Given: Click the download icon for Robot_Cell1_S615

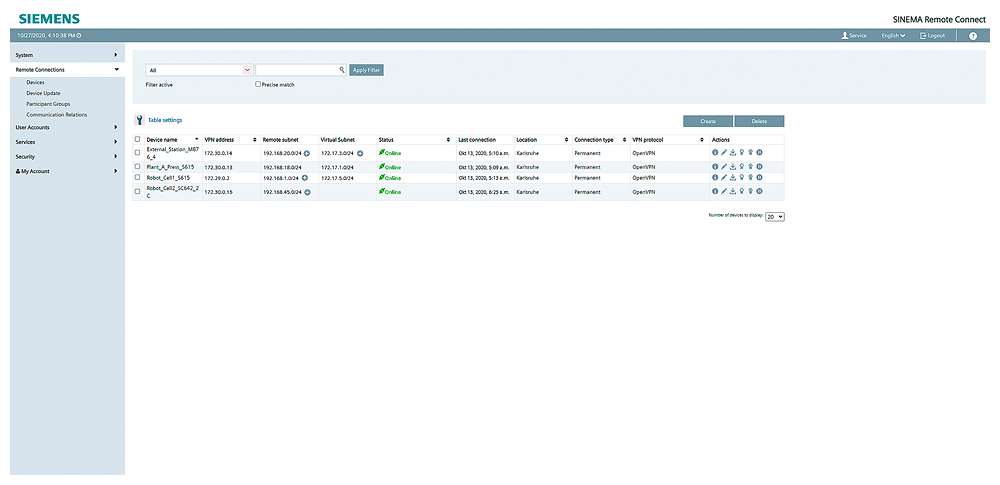Looking at the screenshot, I should point(733,178).
